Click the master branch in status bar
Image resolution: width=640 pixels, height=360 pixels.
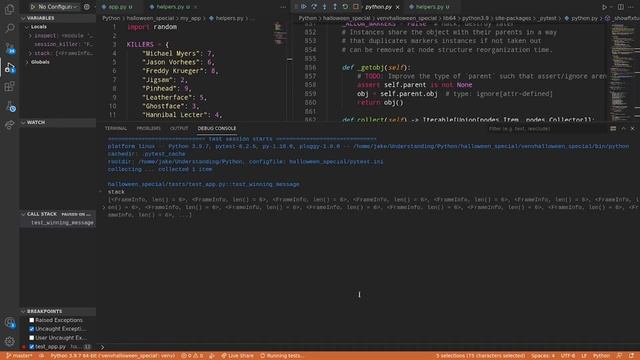(19, 356)
